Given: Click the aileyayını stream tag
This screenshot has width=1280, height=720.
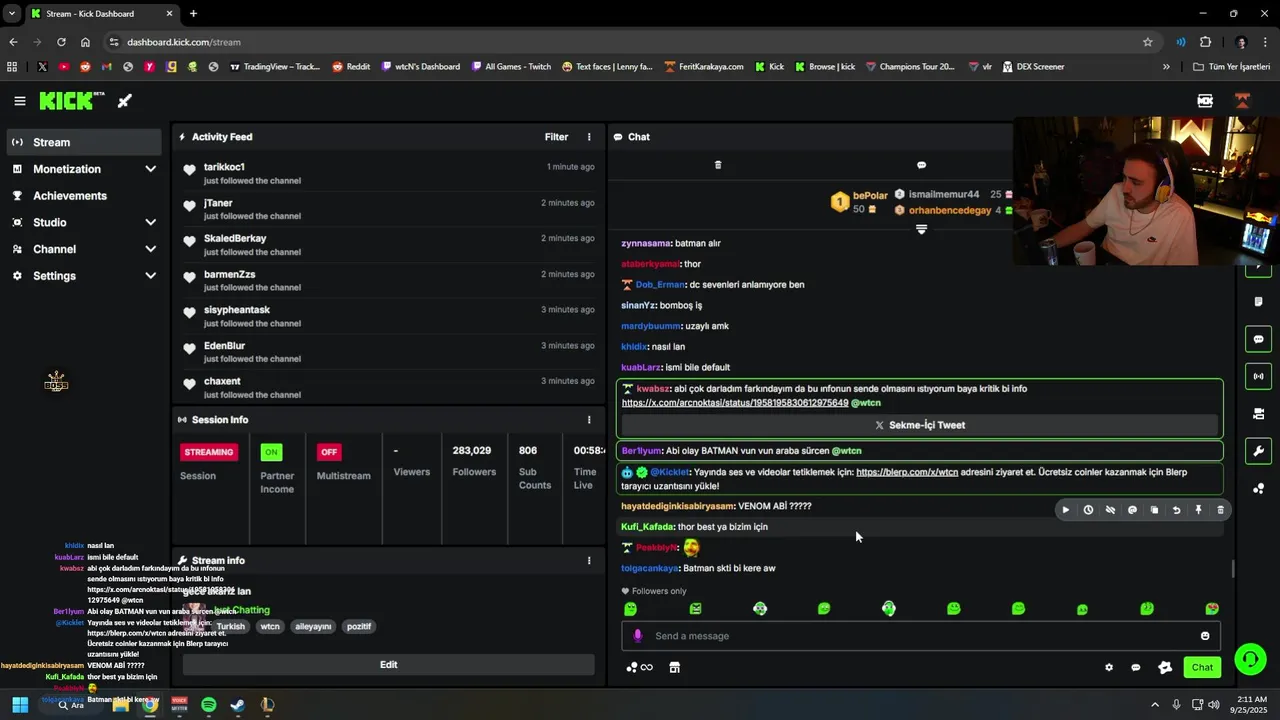Looking at the screenshot, I should [313, 626].
